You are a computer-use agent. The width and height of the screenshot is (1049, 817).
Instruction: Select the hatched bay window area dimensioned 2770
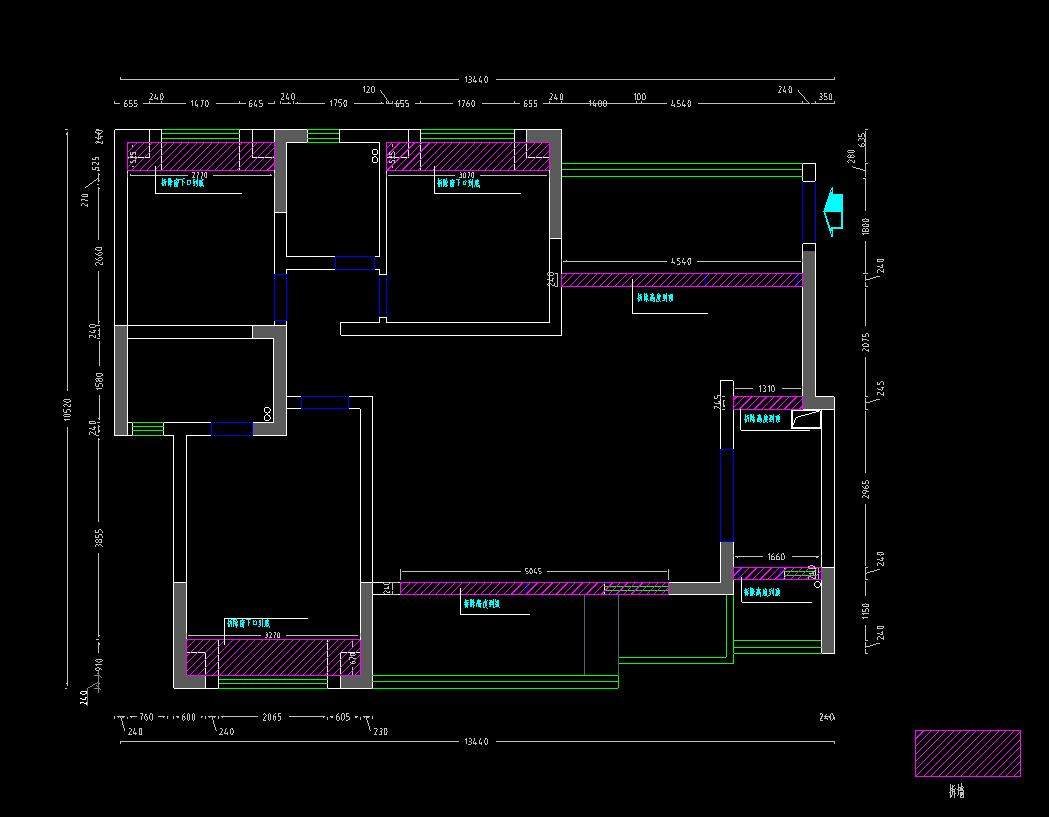201,156
